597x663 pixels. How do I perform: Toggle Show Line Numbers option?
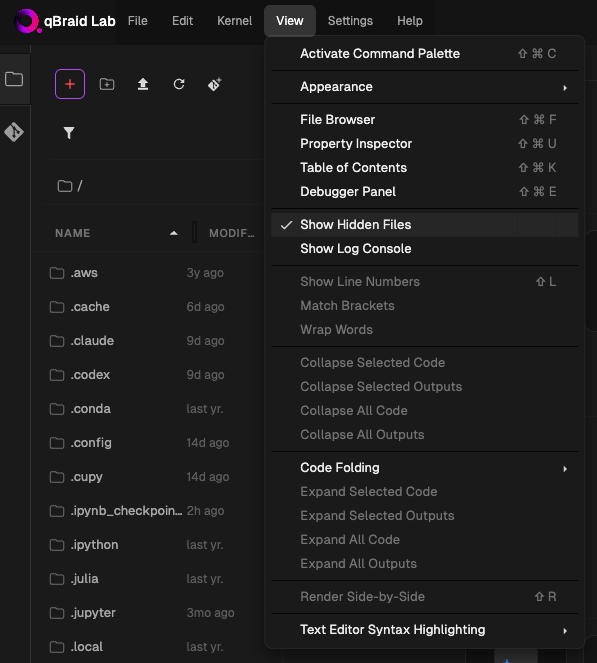point(424,282)
